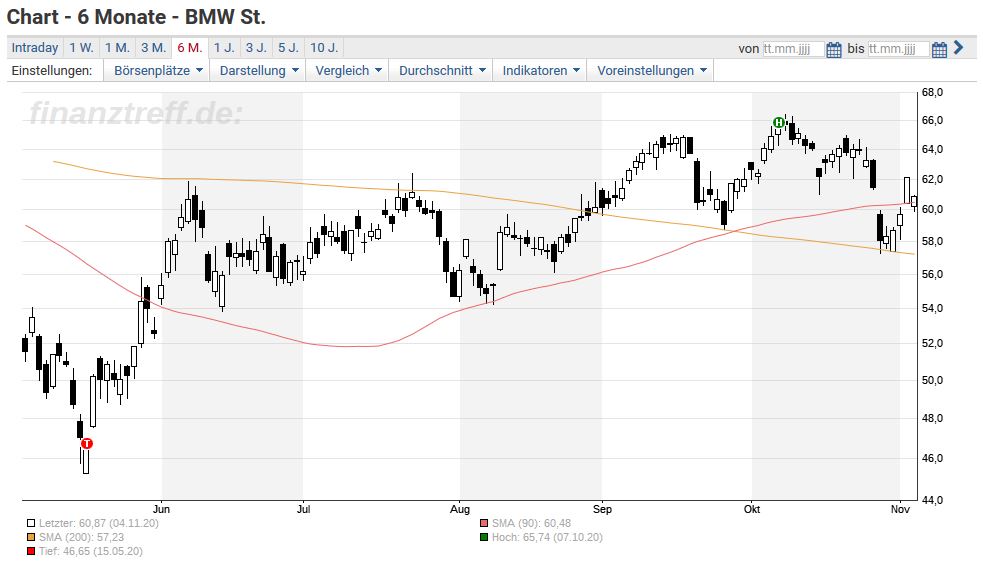983x564 pixels.
Task: Open the Darstellung dropdown menu
Action: click(258, 71)
